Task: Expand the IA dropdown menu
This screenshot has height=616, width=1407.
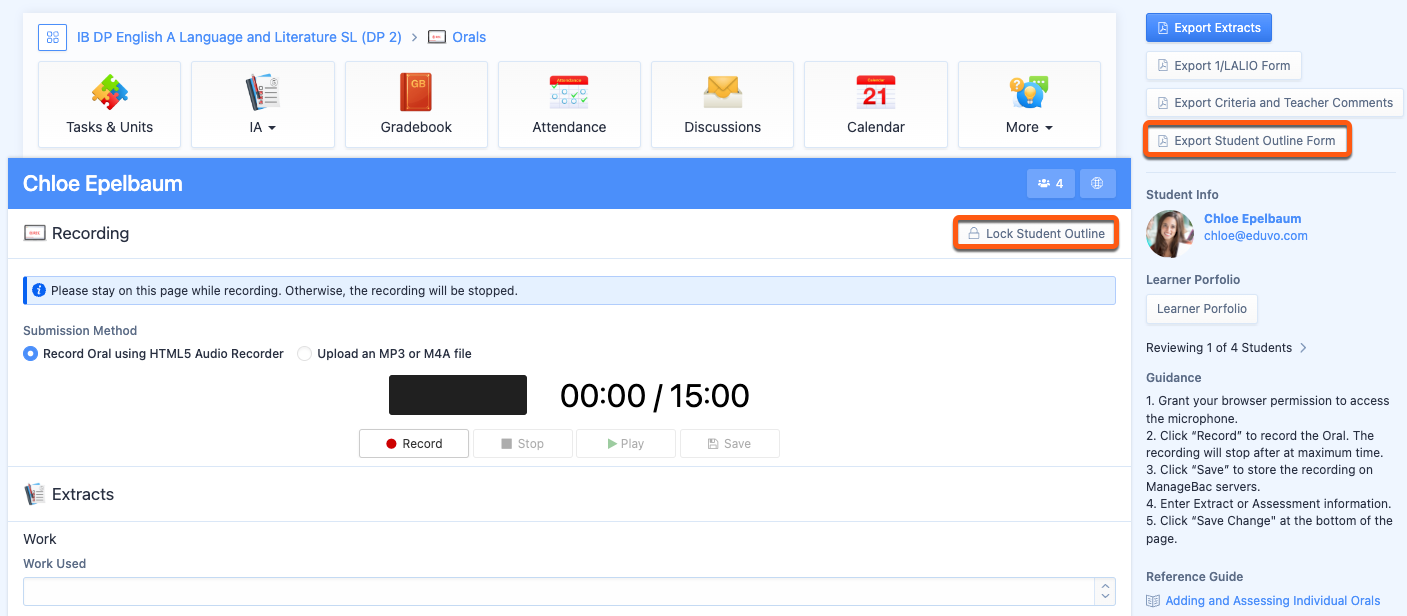Action: point(262,127)
